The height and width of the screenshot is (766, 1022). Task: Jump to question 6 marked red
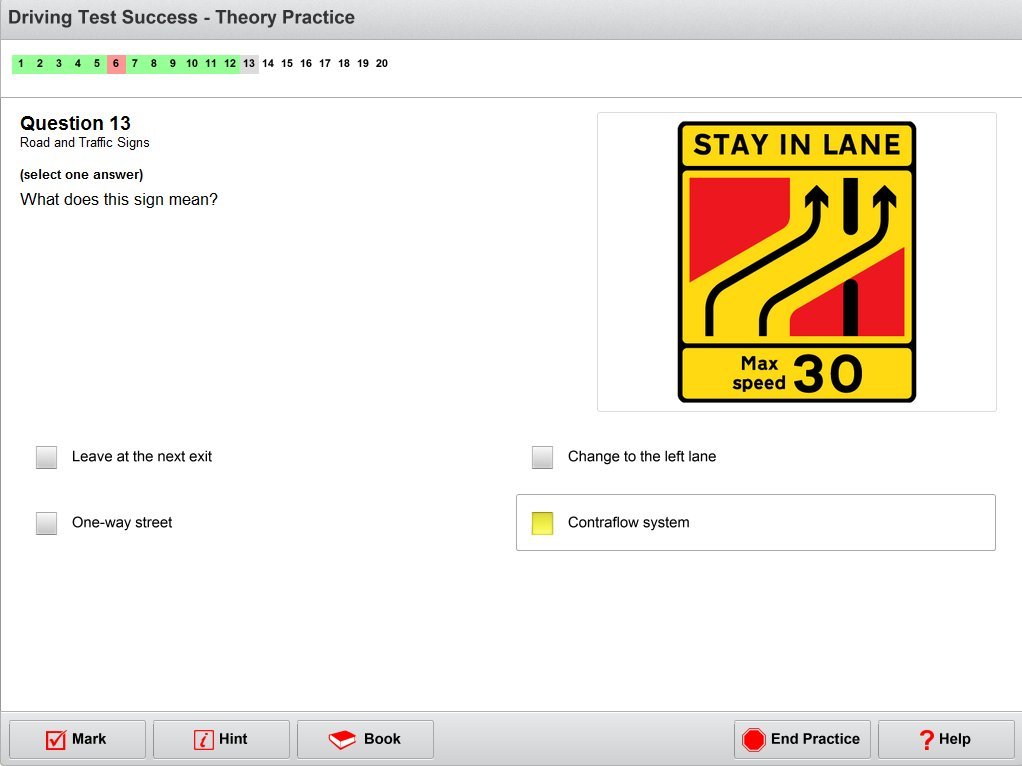coord(116,64)
